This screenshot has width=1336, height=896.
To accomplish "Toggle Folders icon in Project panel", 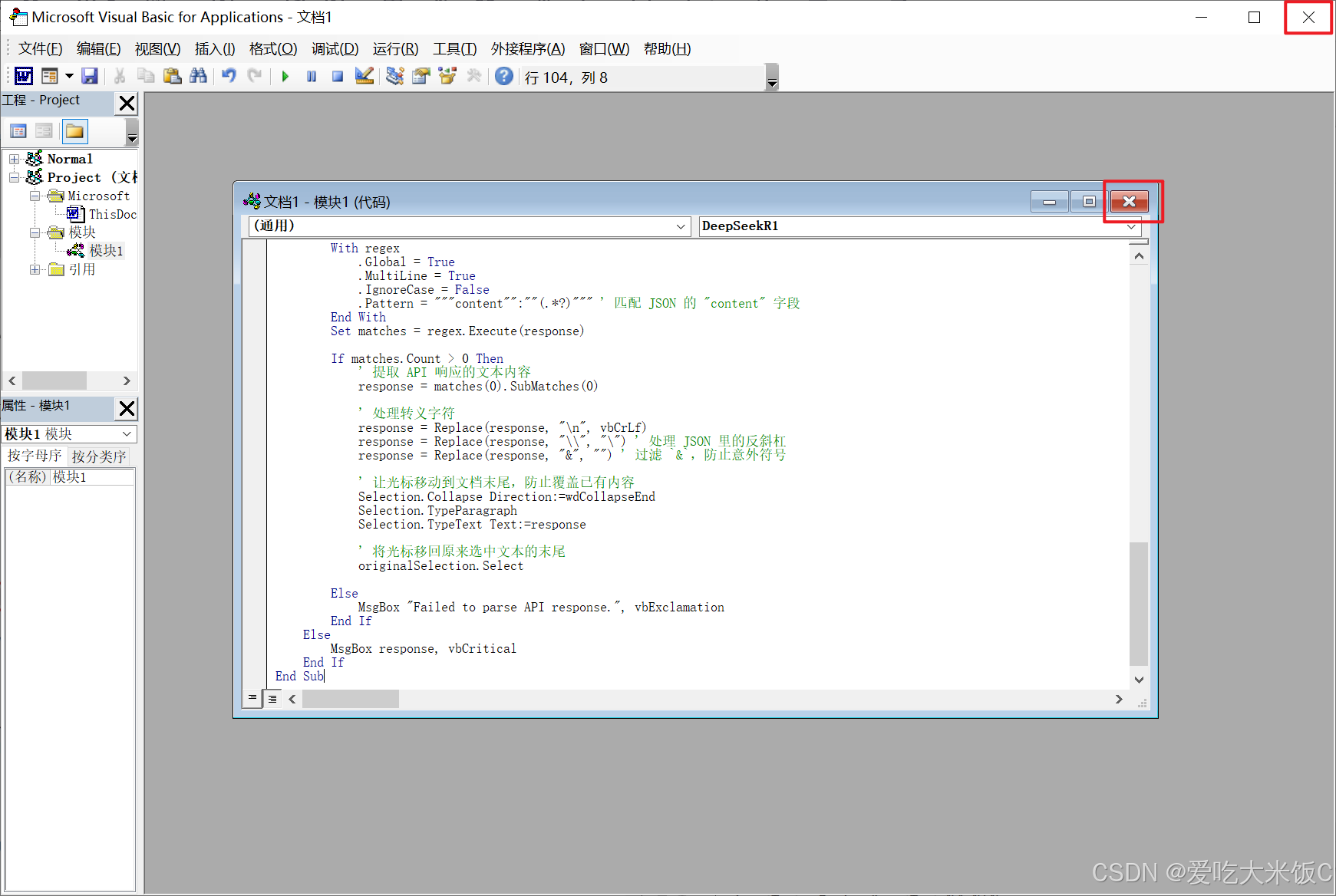I will (75, 131).
